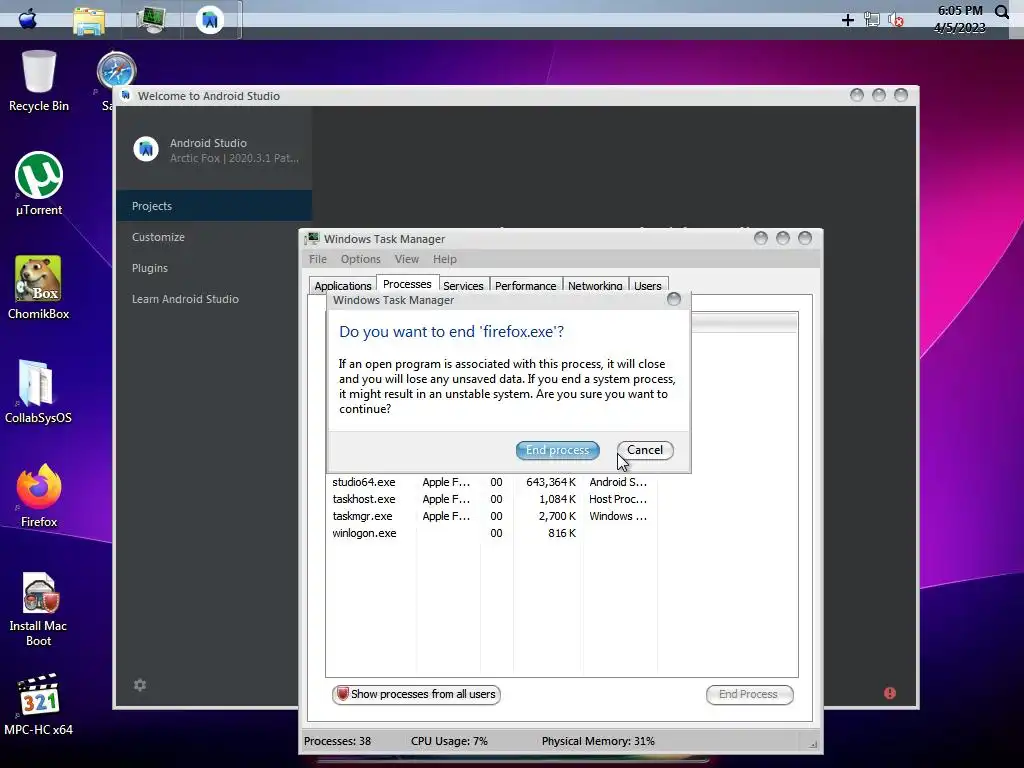Open the ChomikBox desktop icon
Screen dimensions: 1024x768
[x=39, y=287]
